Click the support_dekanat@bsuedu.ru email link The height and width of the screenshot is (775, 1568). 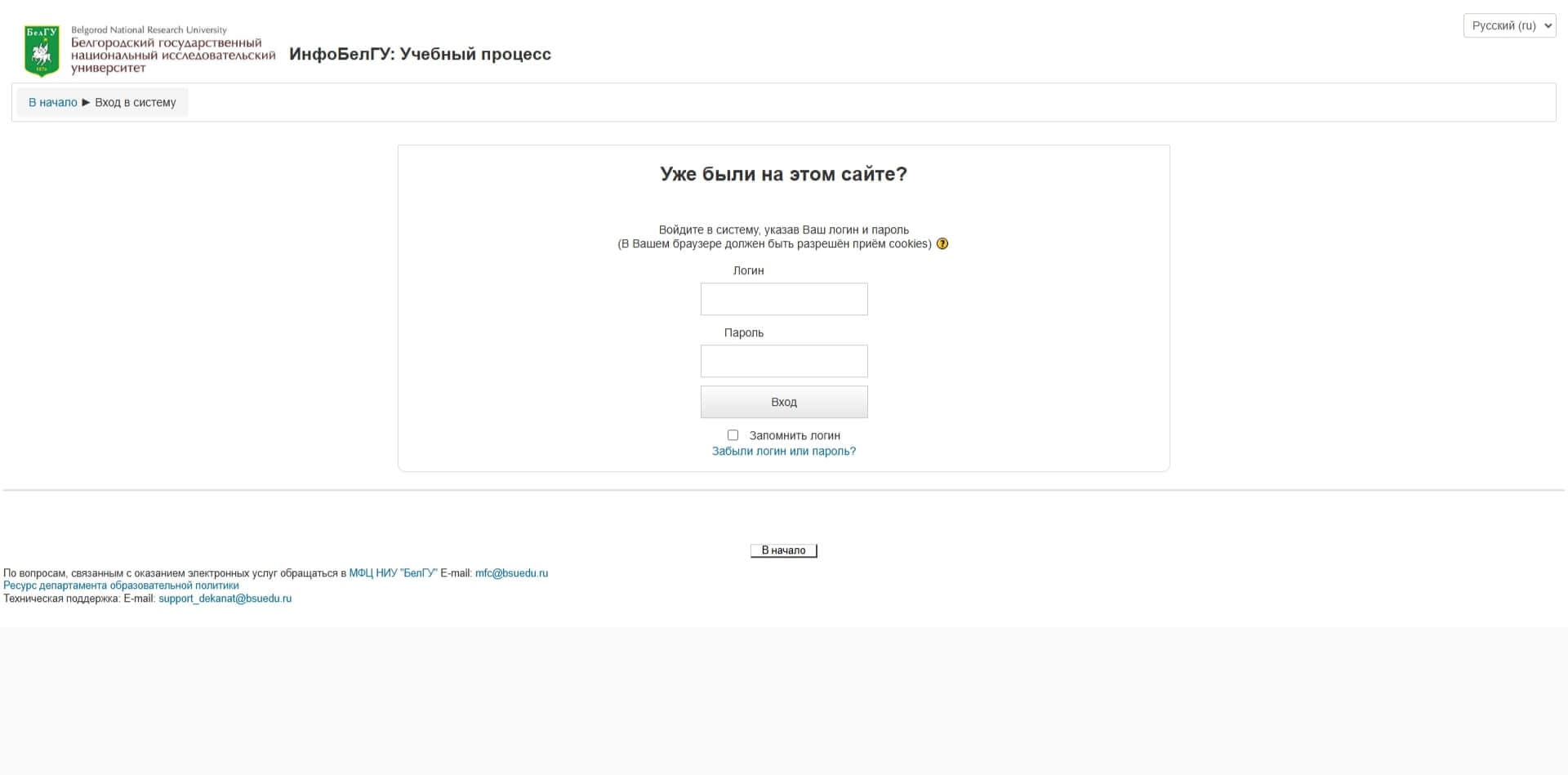click(x=225, y=599)
